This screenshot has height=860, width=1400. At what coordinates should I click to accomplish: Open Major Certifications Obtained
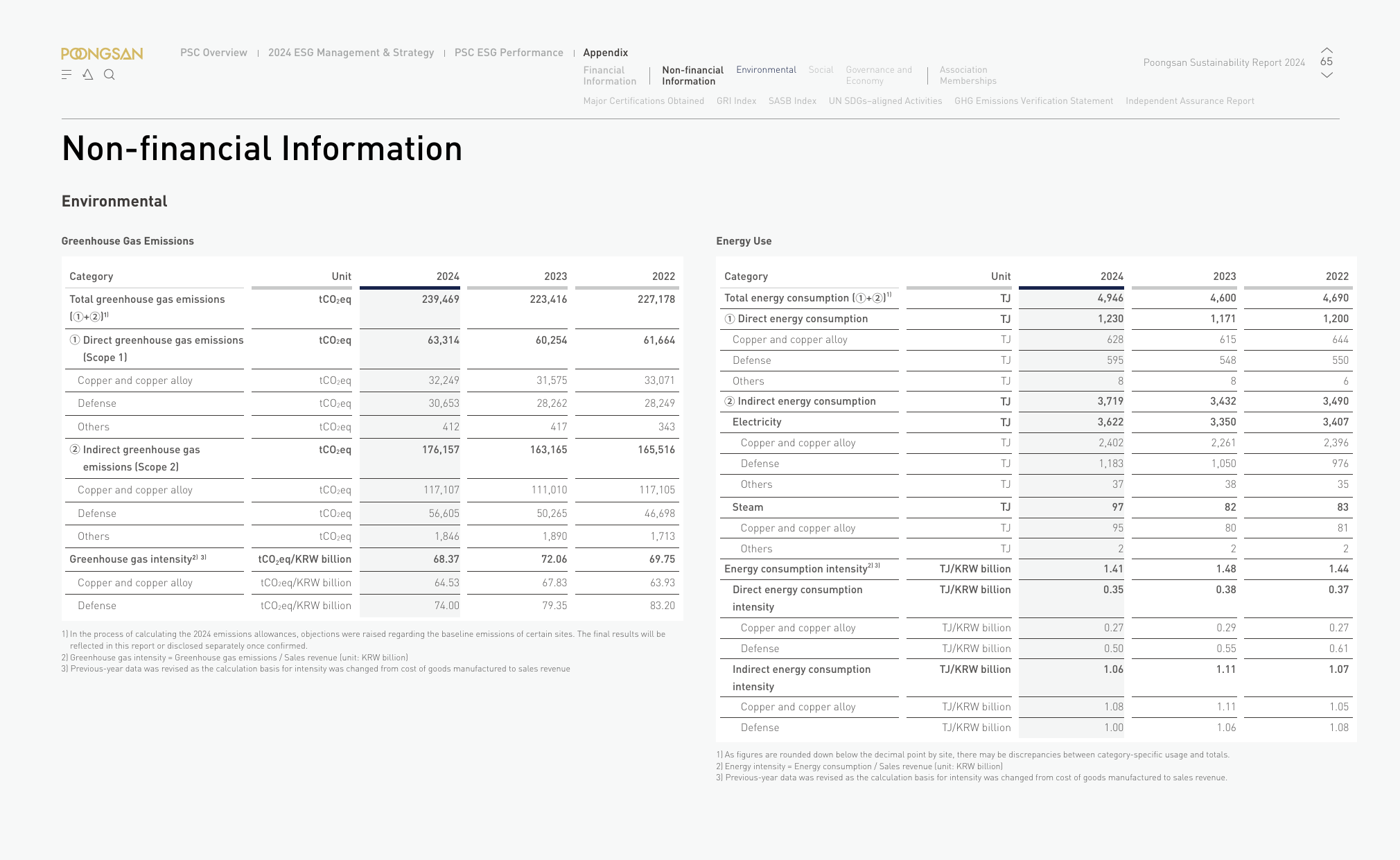[x=643, y=101]
